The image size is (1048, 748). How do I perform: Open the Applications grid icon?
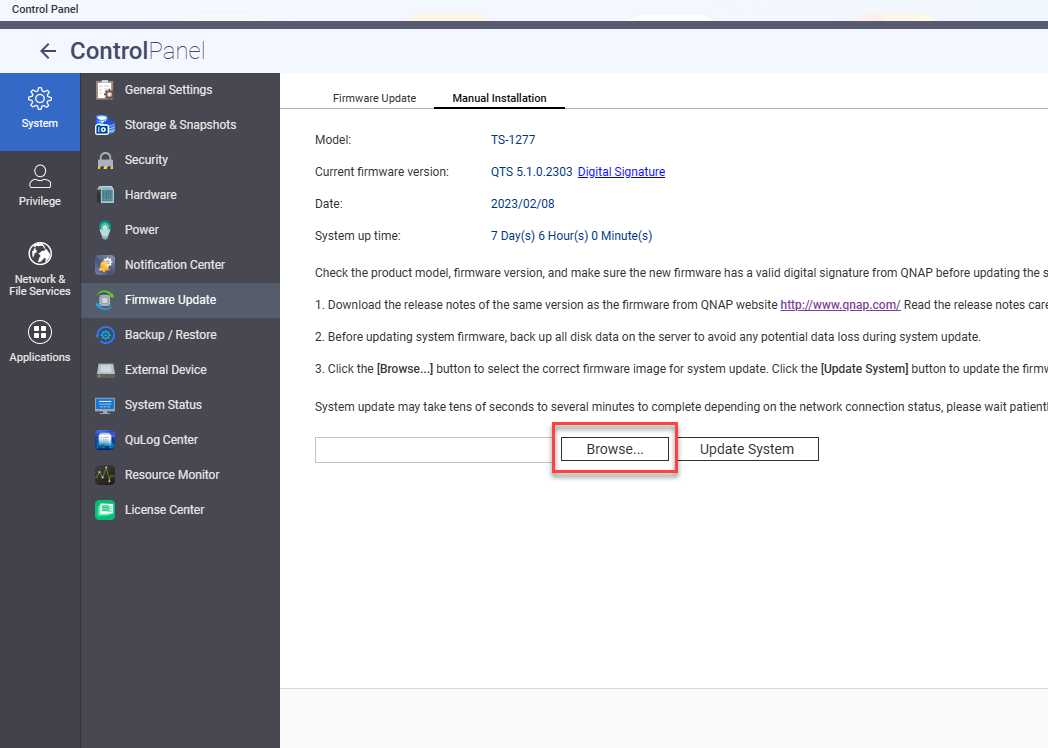(x=39, y=332)
